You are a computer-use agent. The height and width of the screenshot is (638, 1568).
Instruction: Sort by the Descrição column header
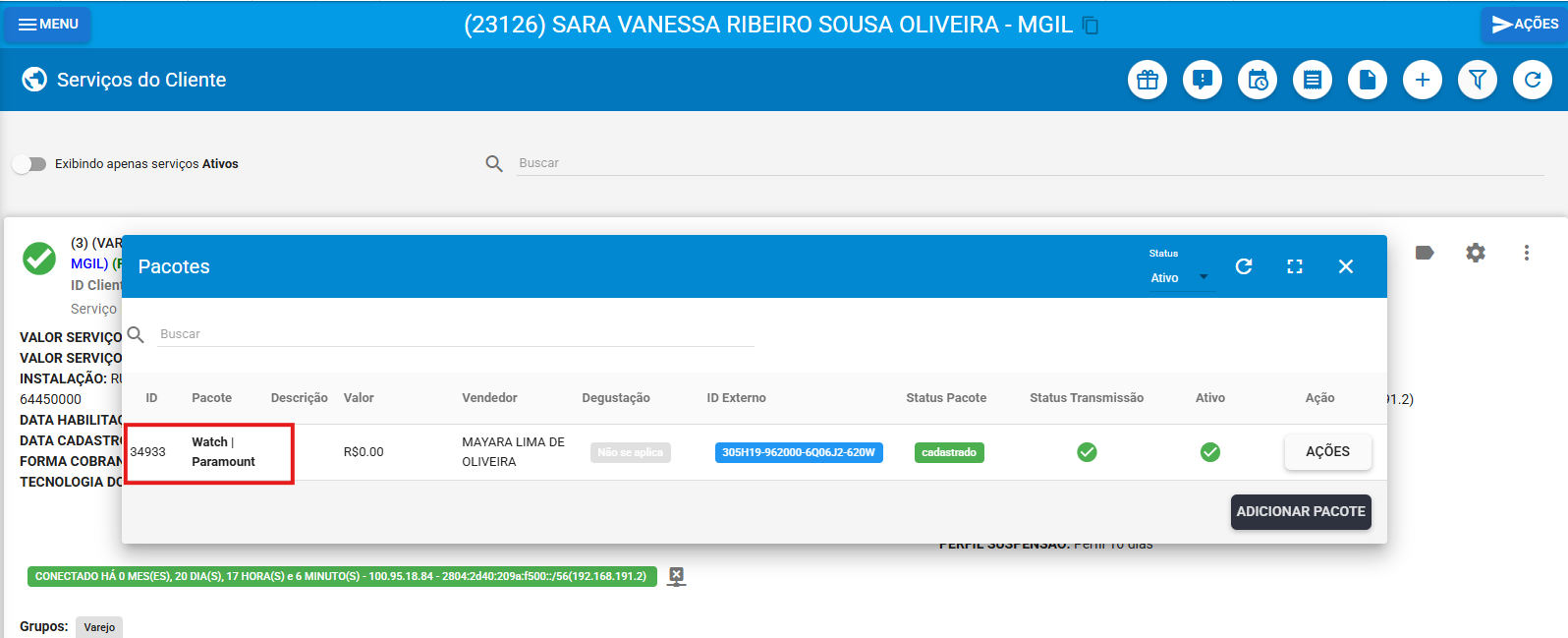(x=299, y=398)
